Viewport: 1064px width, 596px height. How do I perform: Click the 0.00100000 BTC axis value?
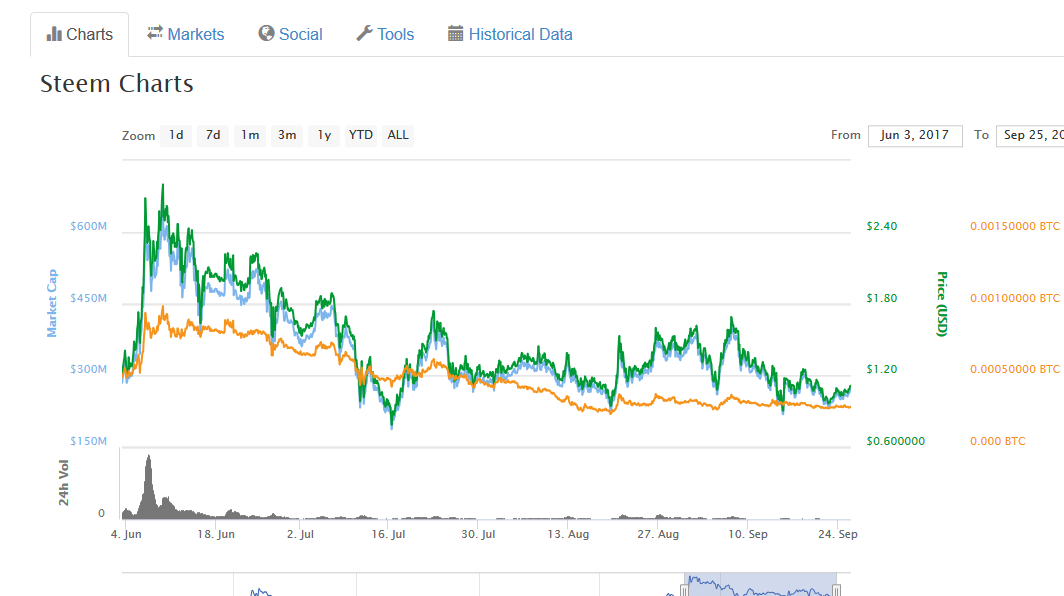click(x=1014, y=298)
